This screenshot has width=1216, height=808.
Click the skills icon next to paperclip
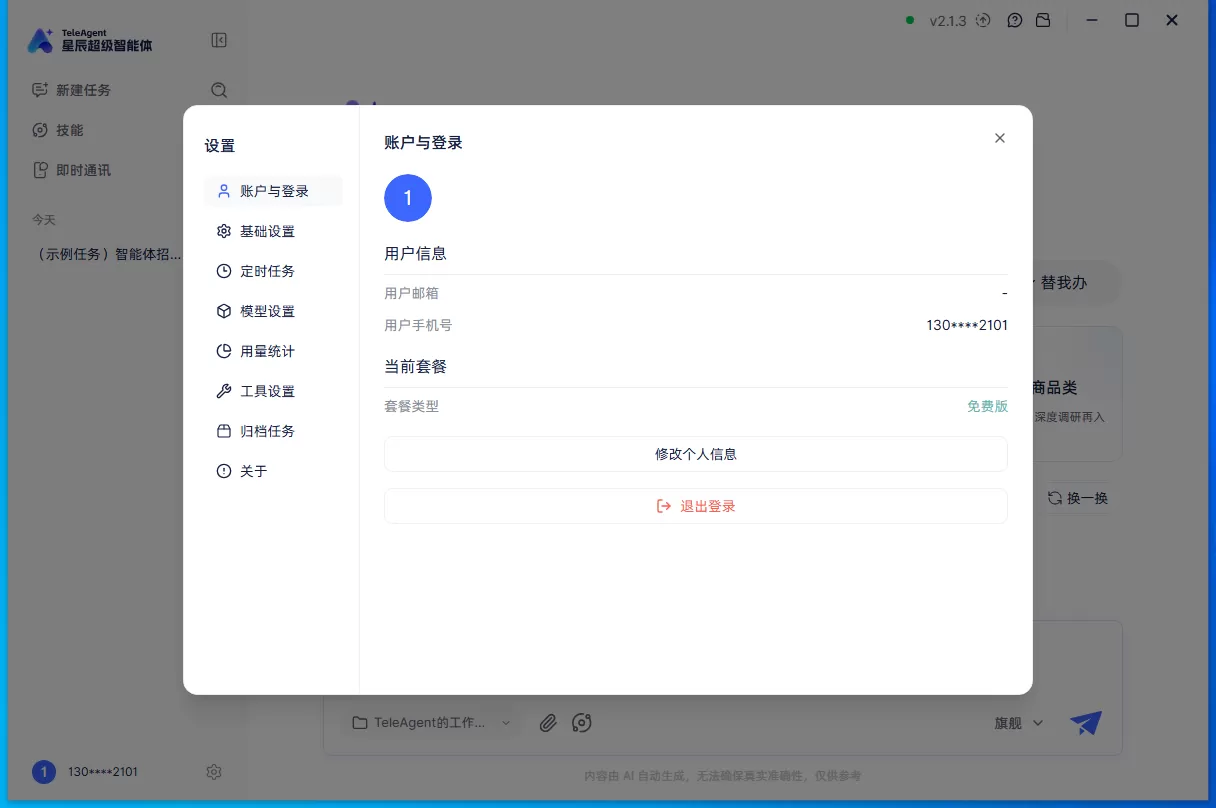tap(582, 722)
